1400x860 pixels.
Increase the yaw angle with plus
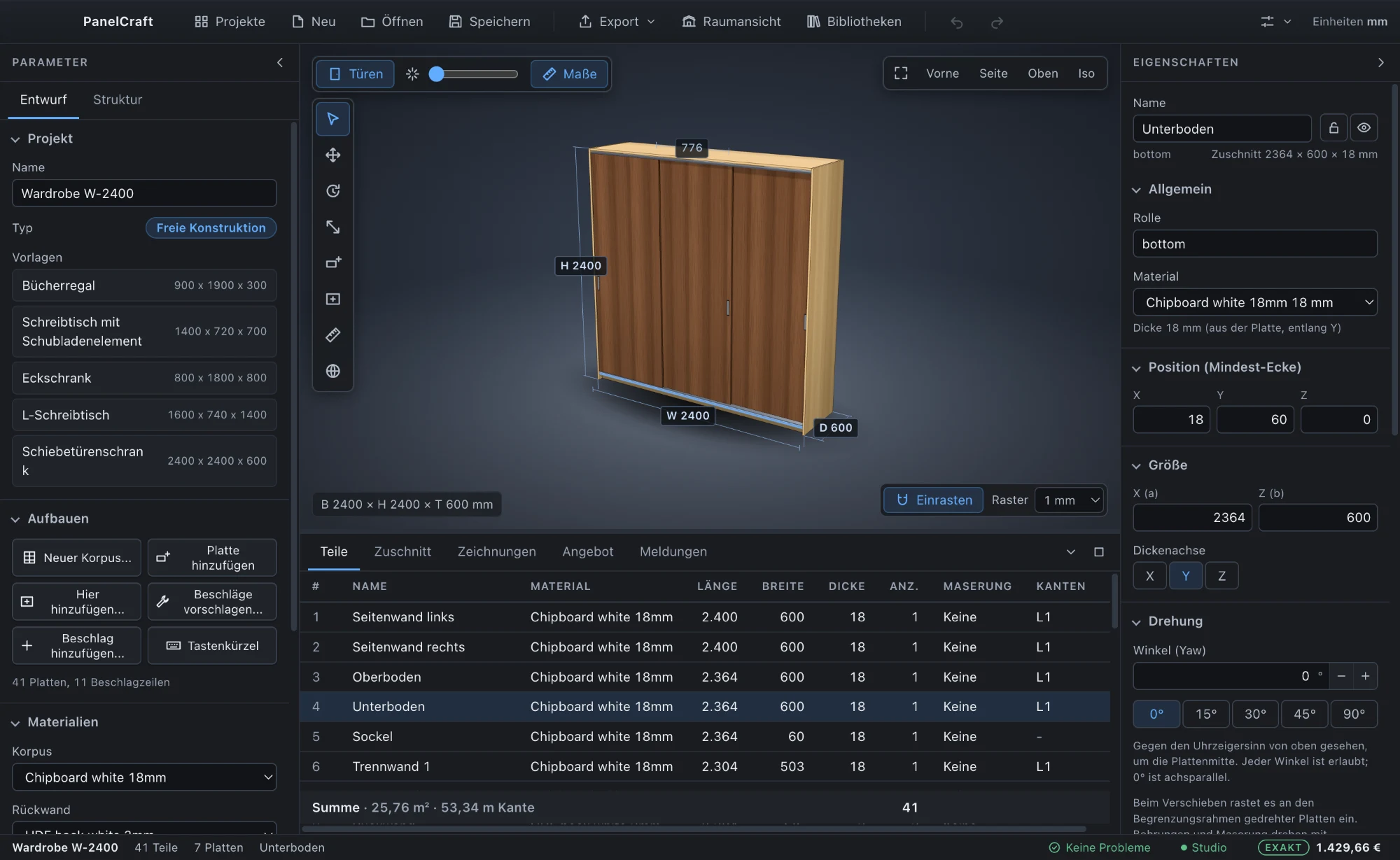point(1365,676)
